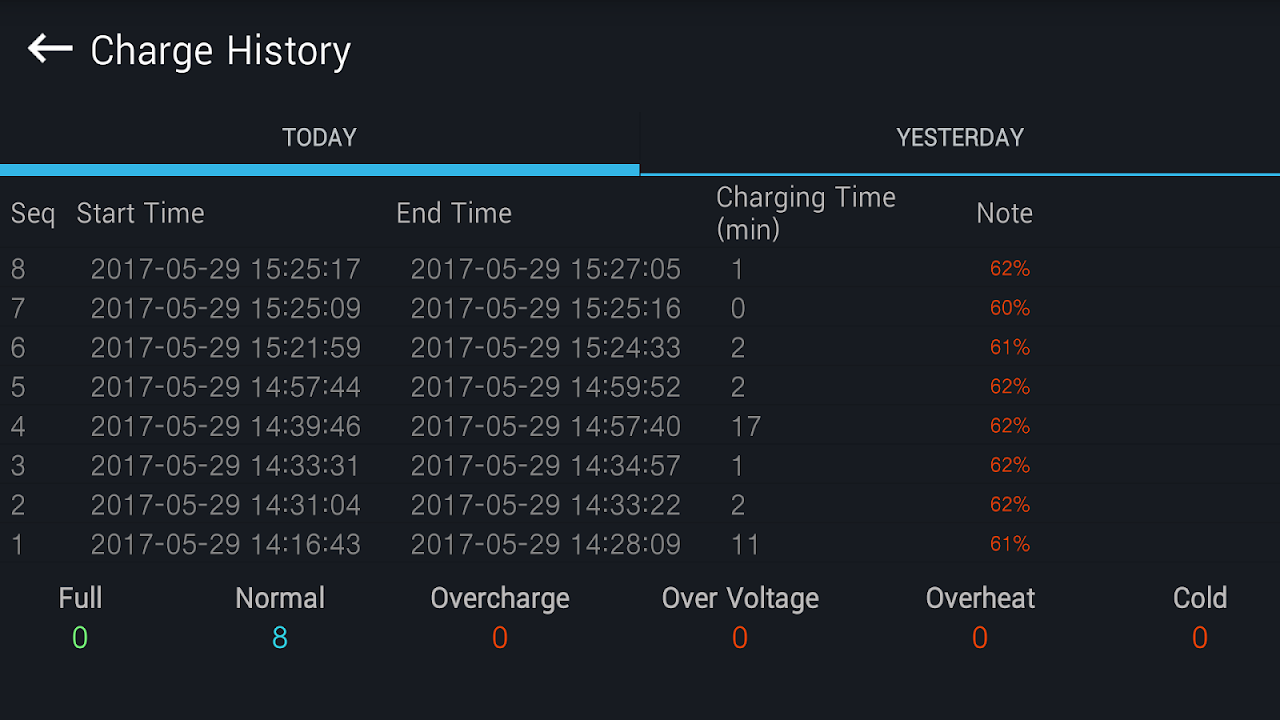Tap the row starting at 14:57:44
This screenshot has height=720, width=1280.
click(640, 387)
